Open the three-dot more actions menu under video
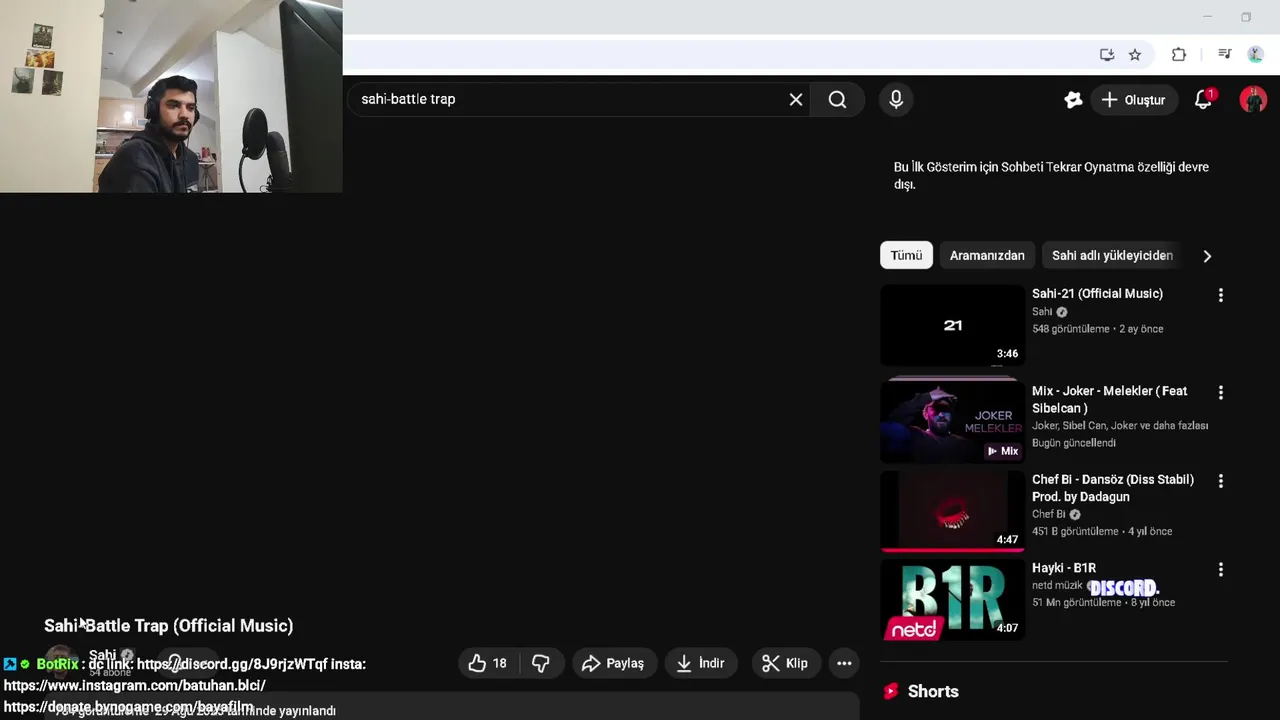Viewport: 1280px width, 720px height. pyautogui.click(x=844, y=663)
